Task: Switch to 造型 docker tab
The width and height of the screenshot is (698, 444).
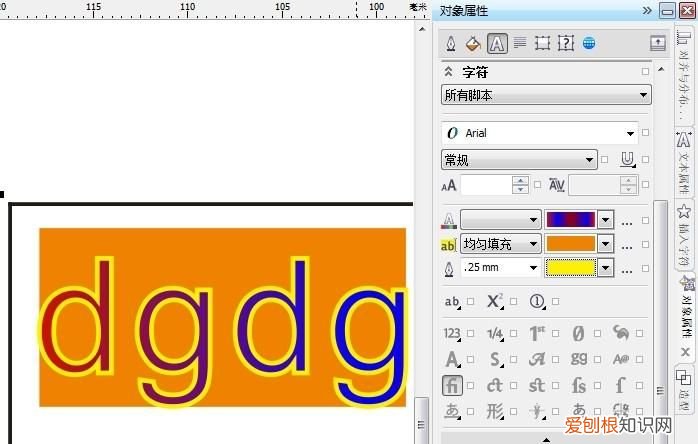Action: click(683, 391)
